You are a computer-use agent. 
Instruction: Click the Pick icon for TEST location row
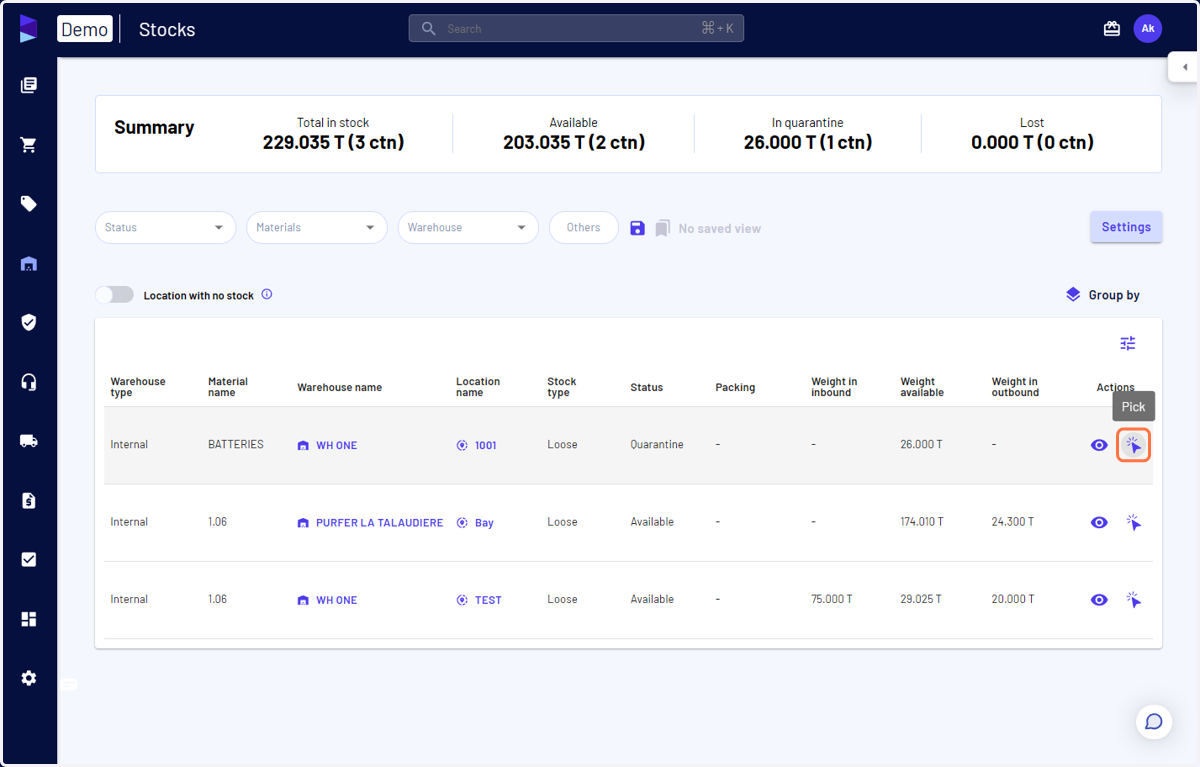pyautogui.click(x=1133, y=600)
